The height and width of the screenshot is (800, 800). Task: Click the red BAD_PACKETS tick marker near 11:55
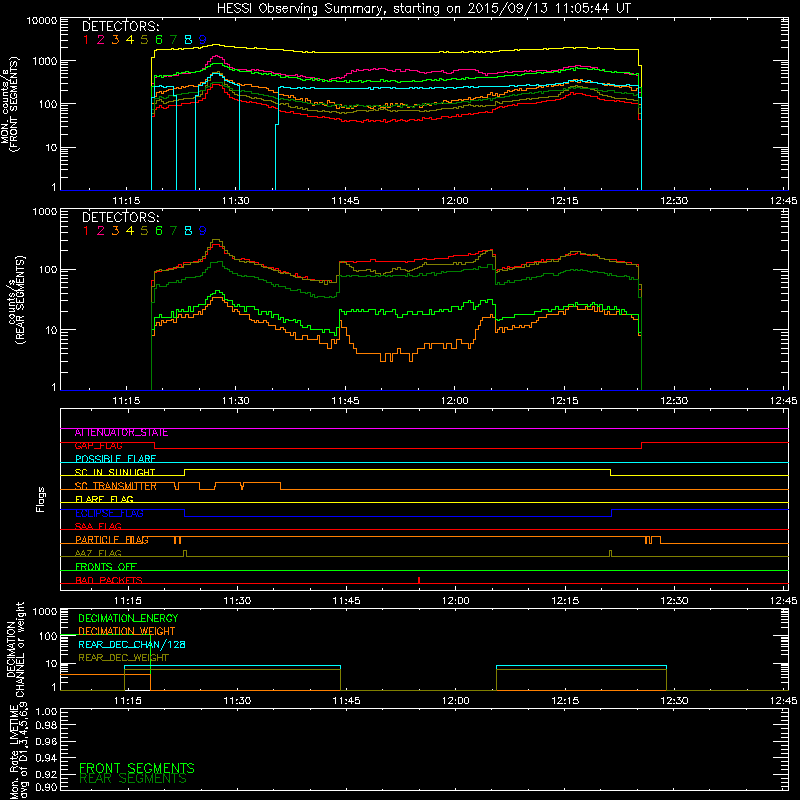pos(419,580)
